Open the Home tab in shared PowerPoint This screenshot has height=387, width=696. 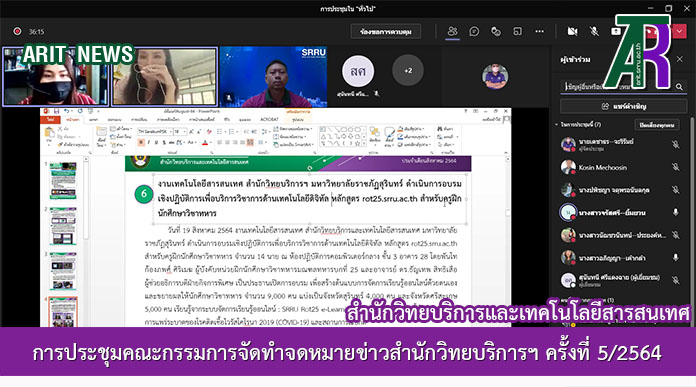72,119
